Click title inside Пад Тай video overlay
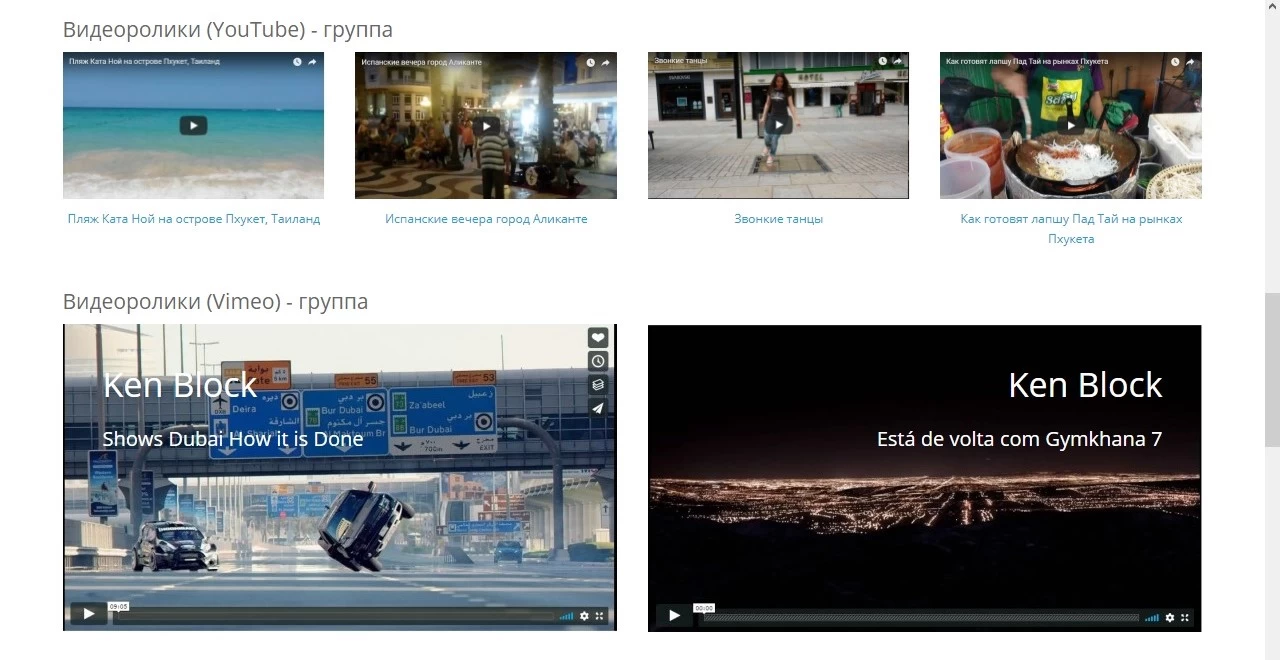Image resolution: width=1281 pixels, height=660 pixels. (x=1027, y=62)
